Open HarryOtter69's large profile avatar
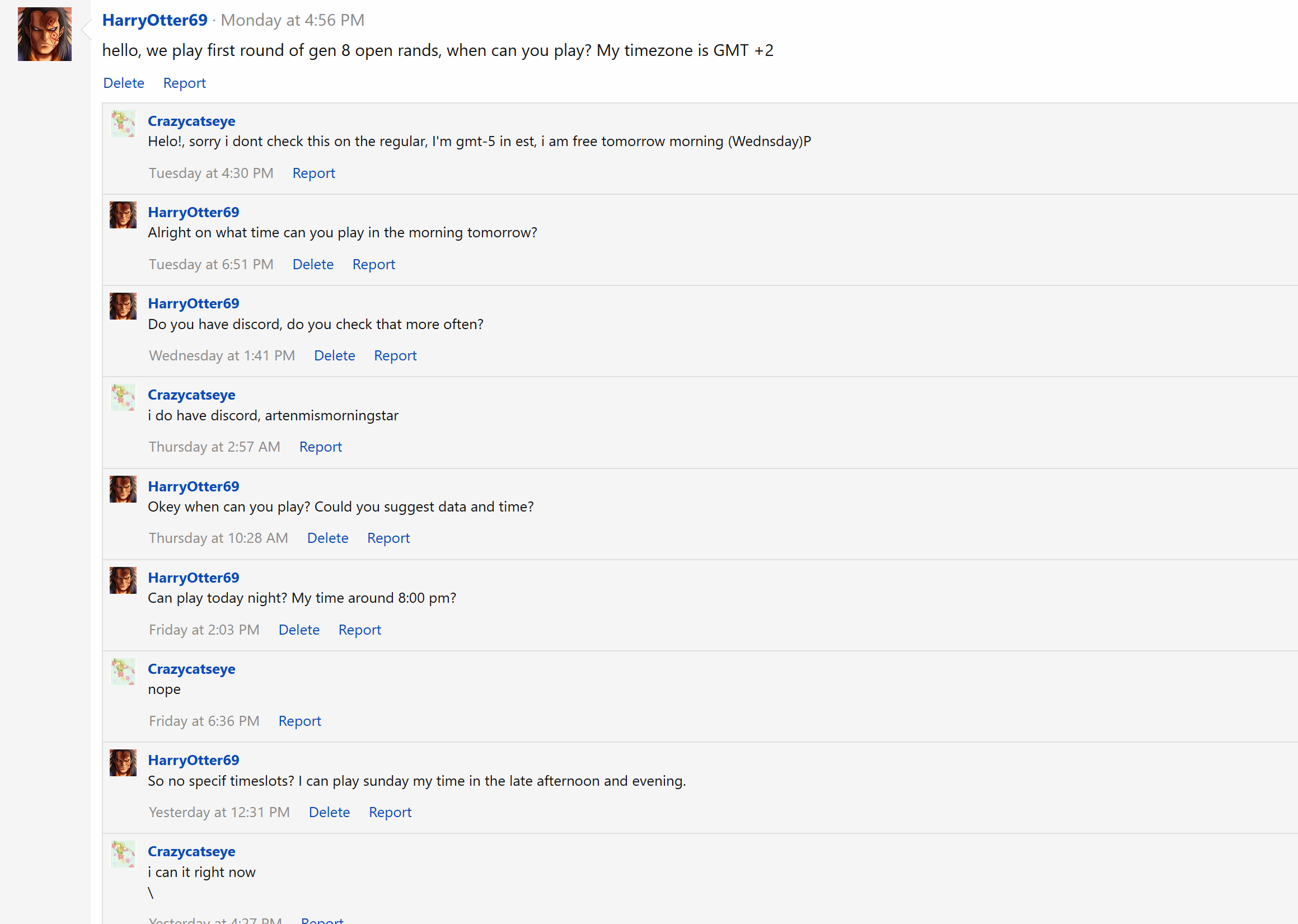 (44, 34)
